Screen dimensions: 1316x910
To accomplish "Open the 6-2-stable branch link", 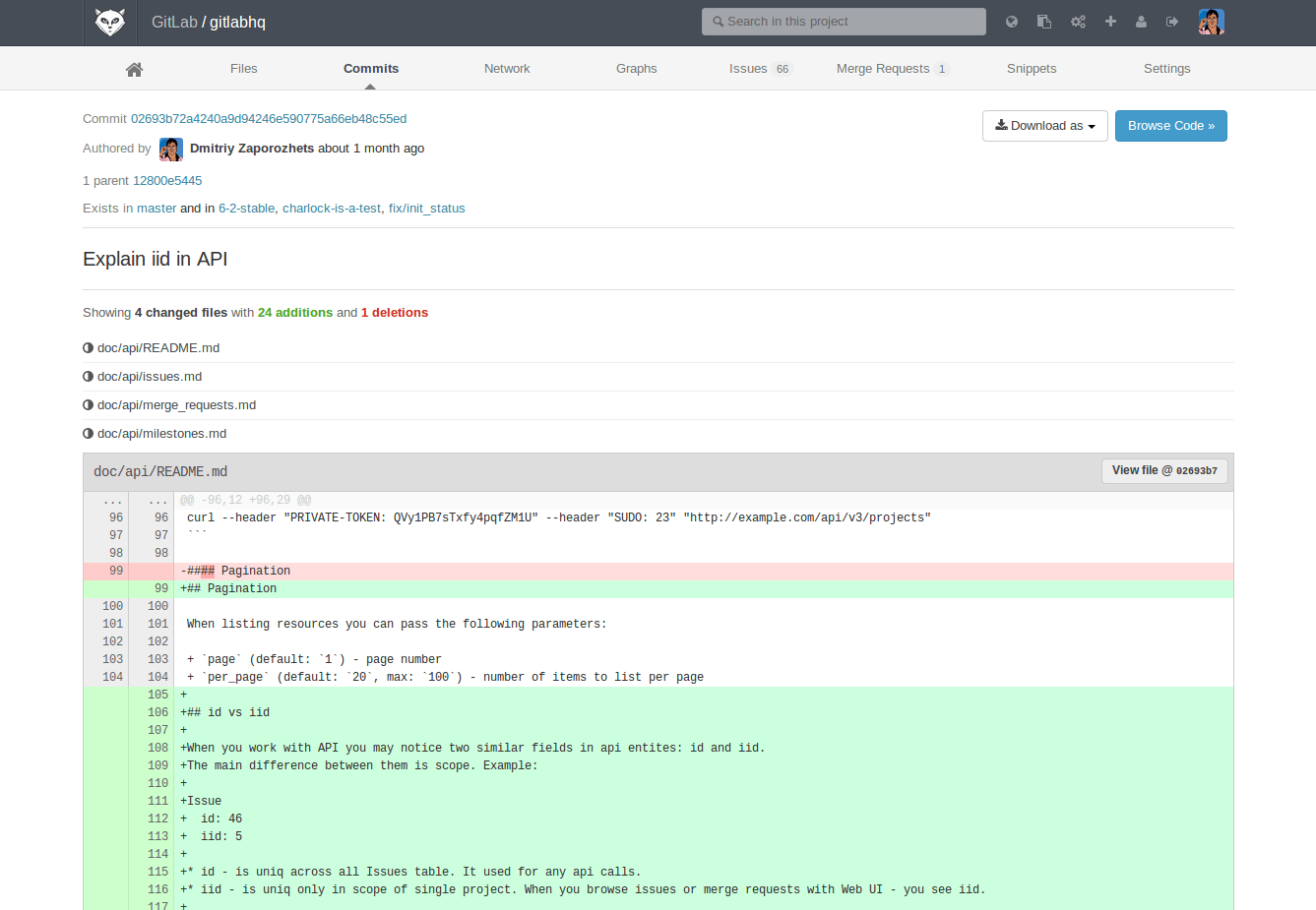I will point(246,209).
